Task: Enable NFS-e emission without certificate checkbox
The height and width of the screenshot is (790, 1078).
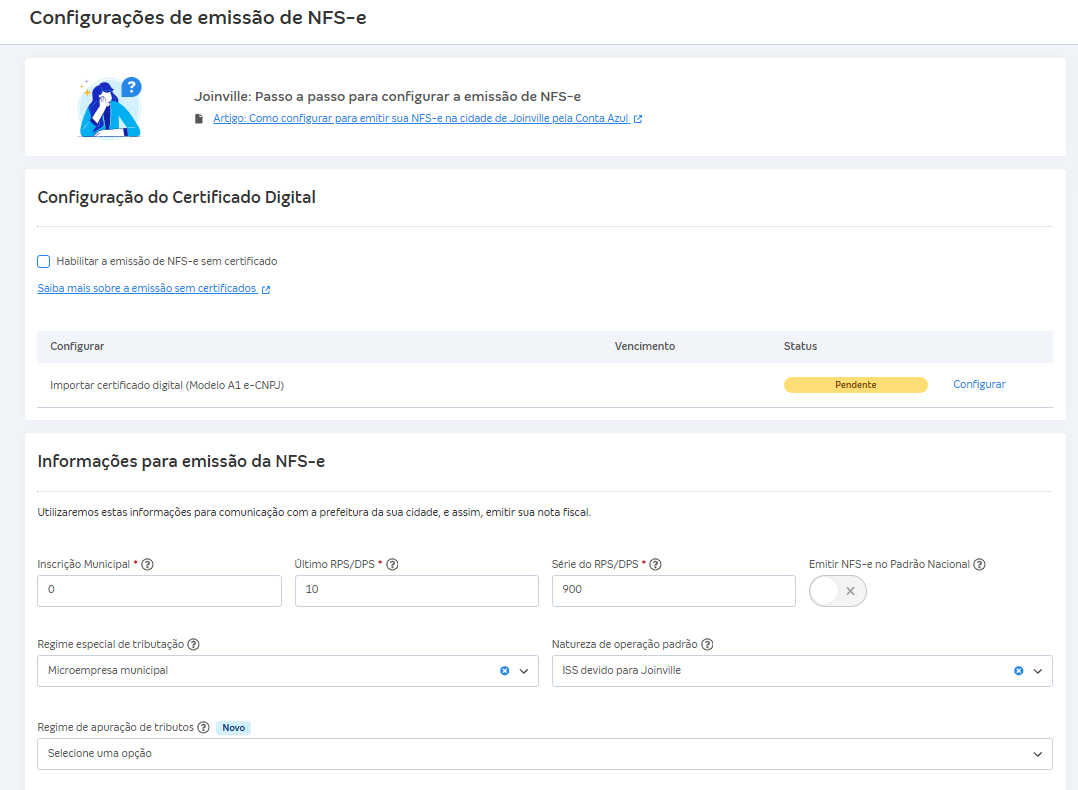Action: pyautogui.click(x=43, y=261)
